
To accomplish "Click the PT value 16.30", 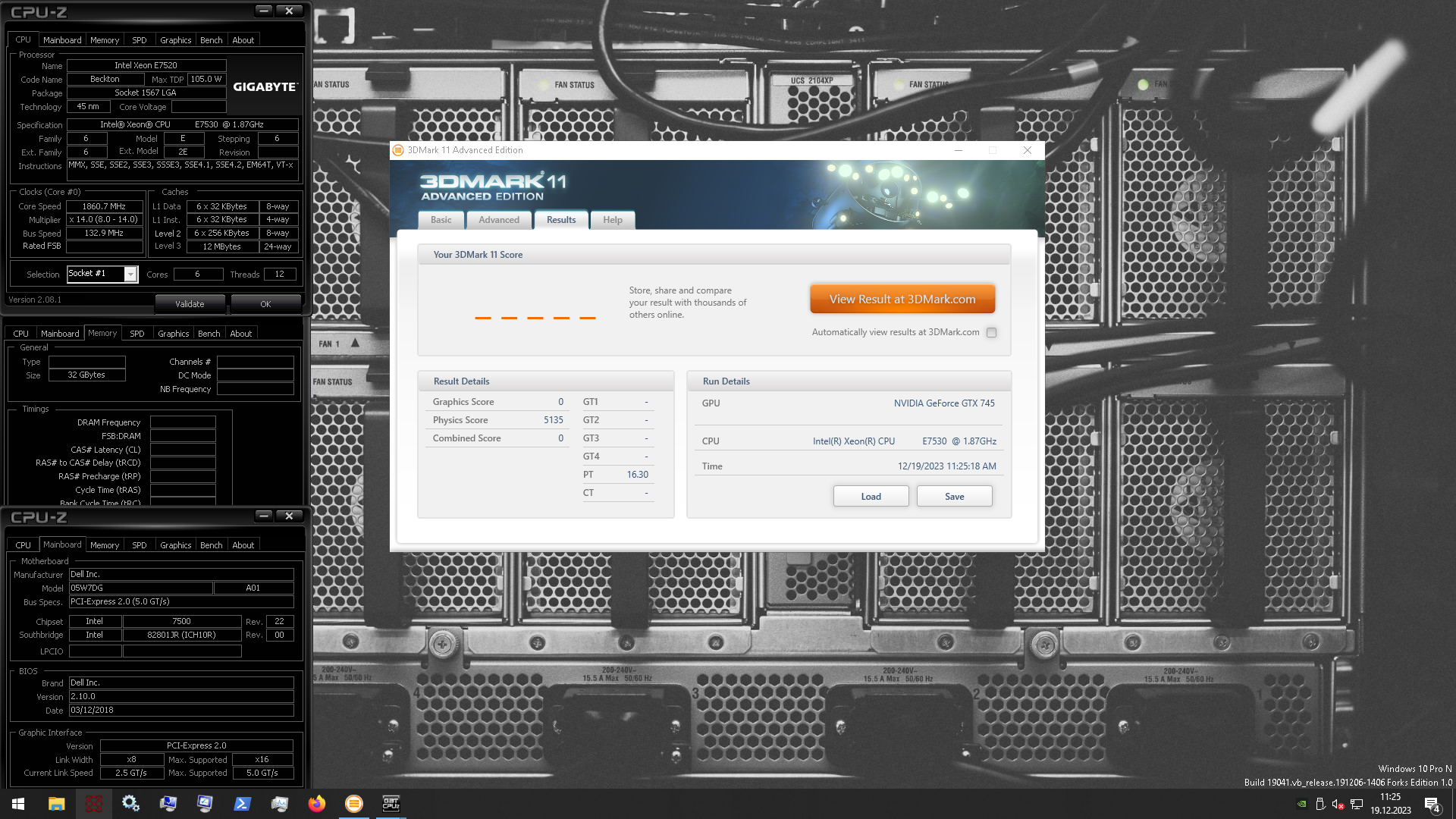I will 638,475.
